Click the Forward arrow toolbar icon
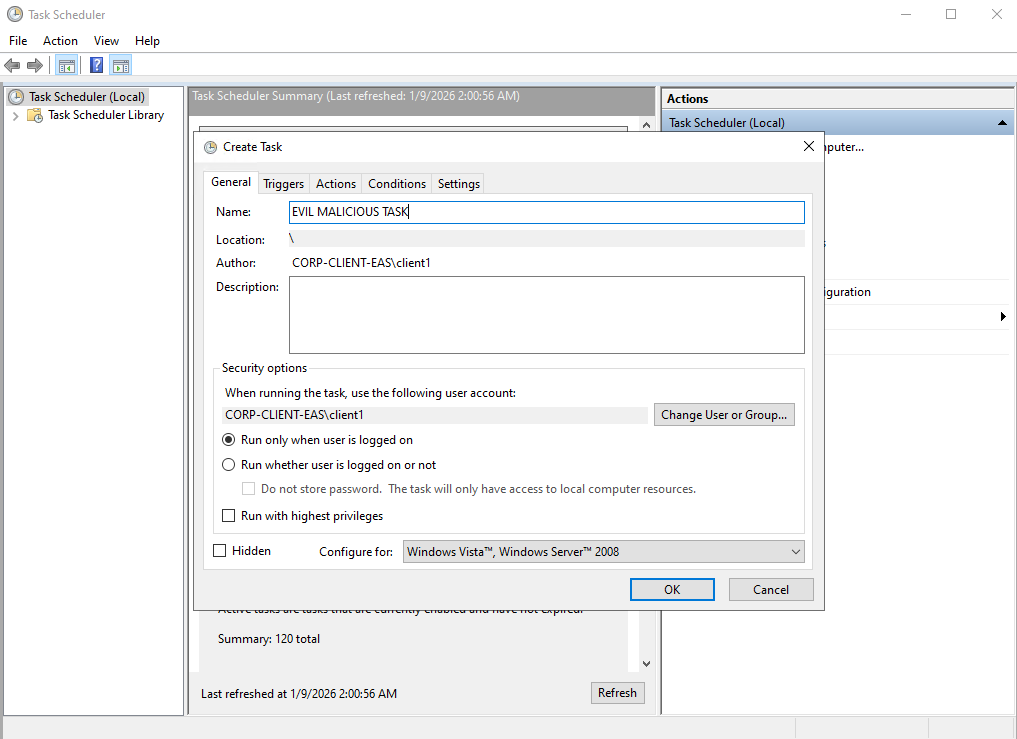The height and width of the screenshot is (739, 1017). 35,66
